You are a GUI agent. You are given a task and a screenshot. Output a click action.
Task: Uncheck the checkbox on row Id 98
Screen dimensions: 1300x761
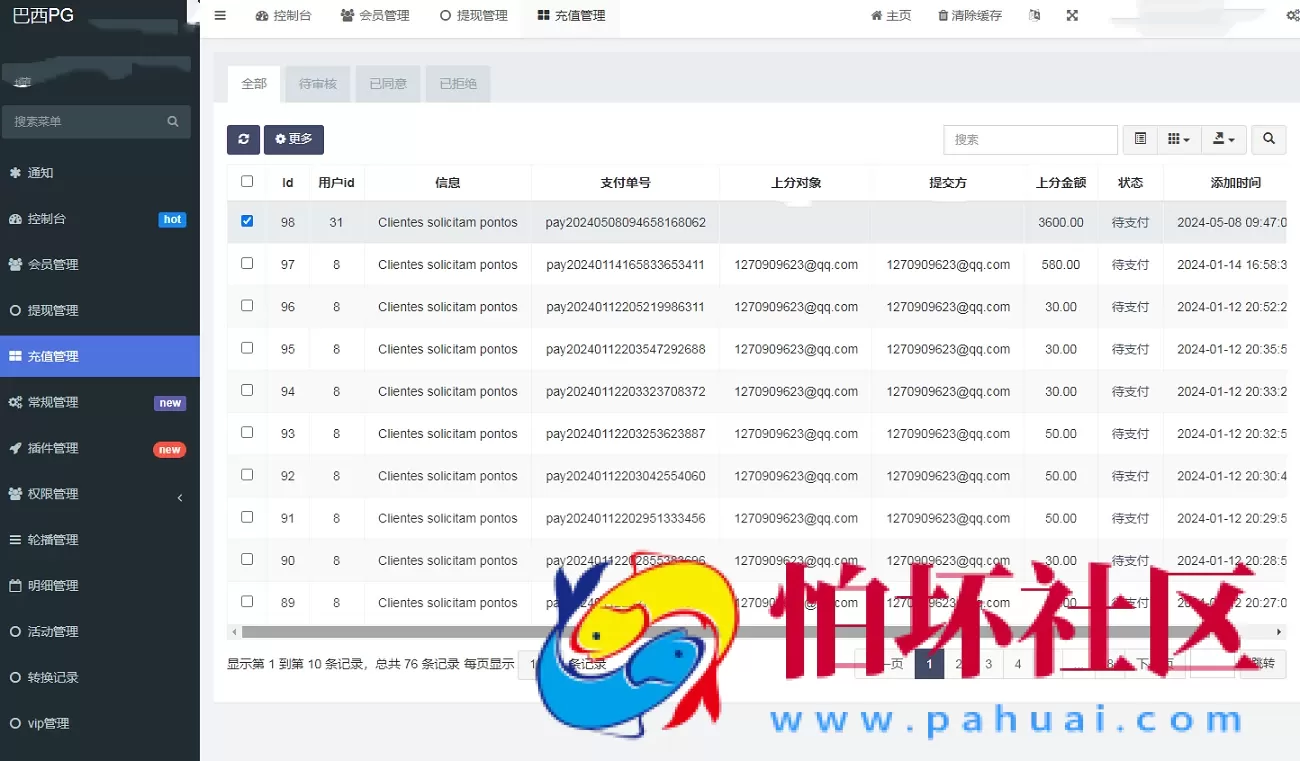[x=247, y=222]
